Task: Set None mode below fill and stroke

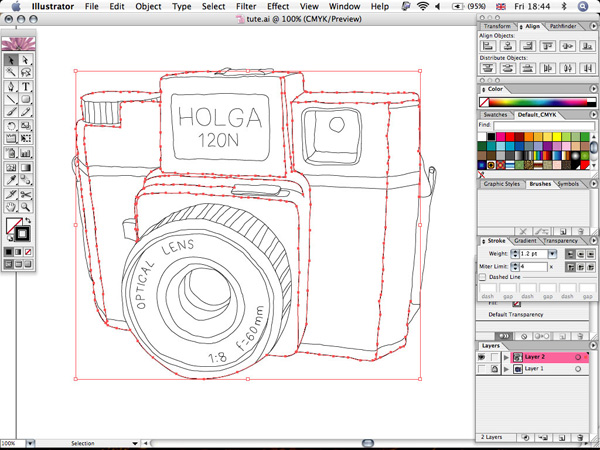Action: click(x=28, y=252)
